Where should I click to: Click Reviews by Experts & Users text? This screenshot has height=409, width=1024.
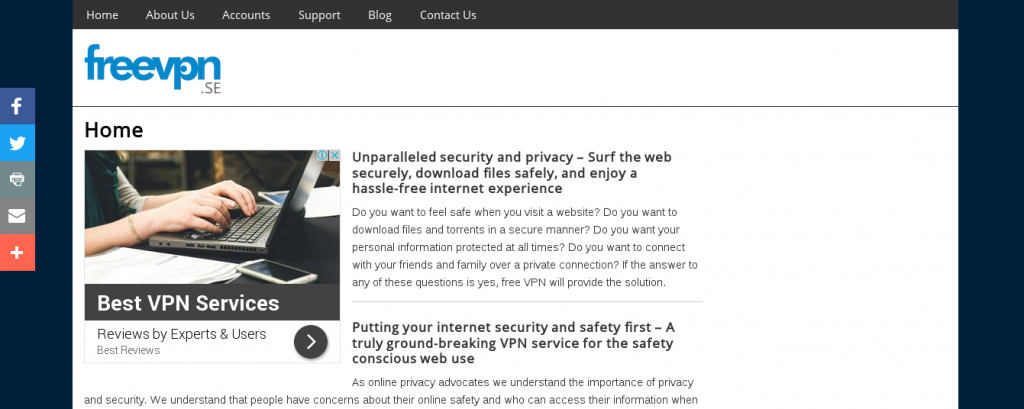182,334
